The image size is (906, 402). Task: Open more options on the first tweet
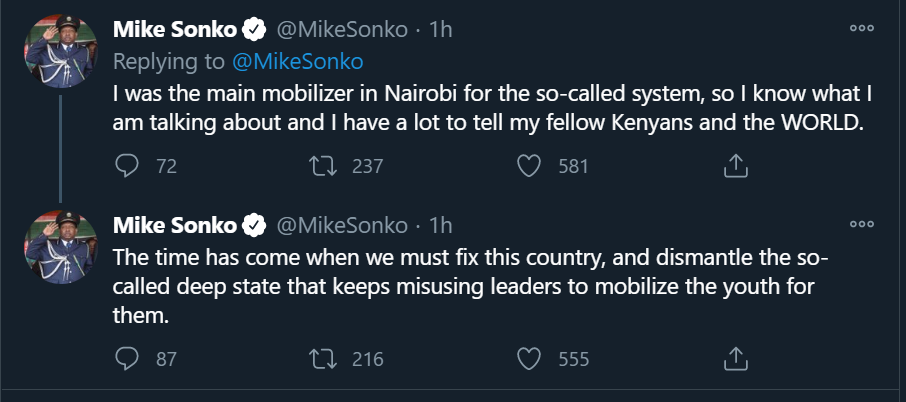pos(861,28)
